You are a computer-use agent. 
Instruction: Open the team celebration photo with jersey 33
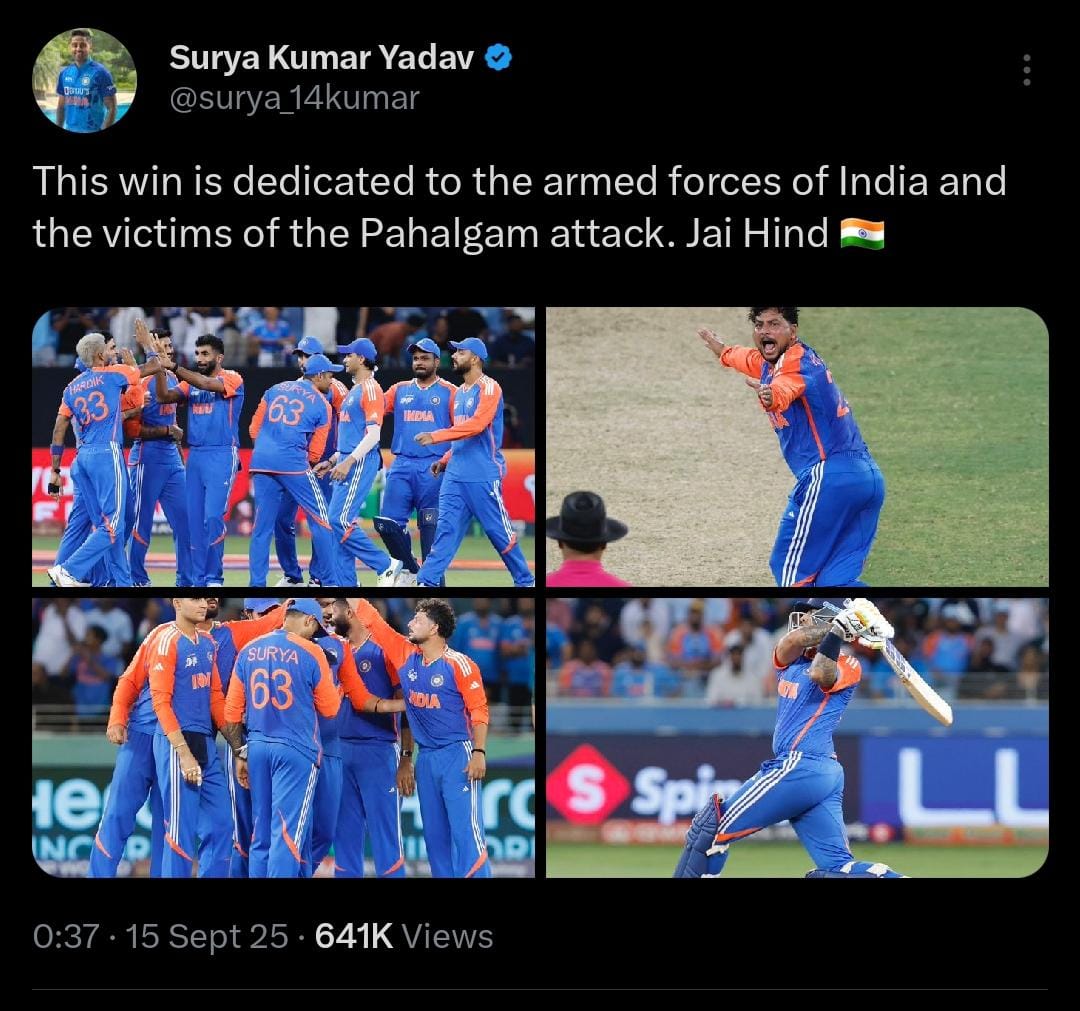[x=283, y=447]
